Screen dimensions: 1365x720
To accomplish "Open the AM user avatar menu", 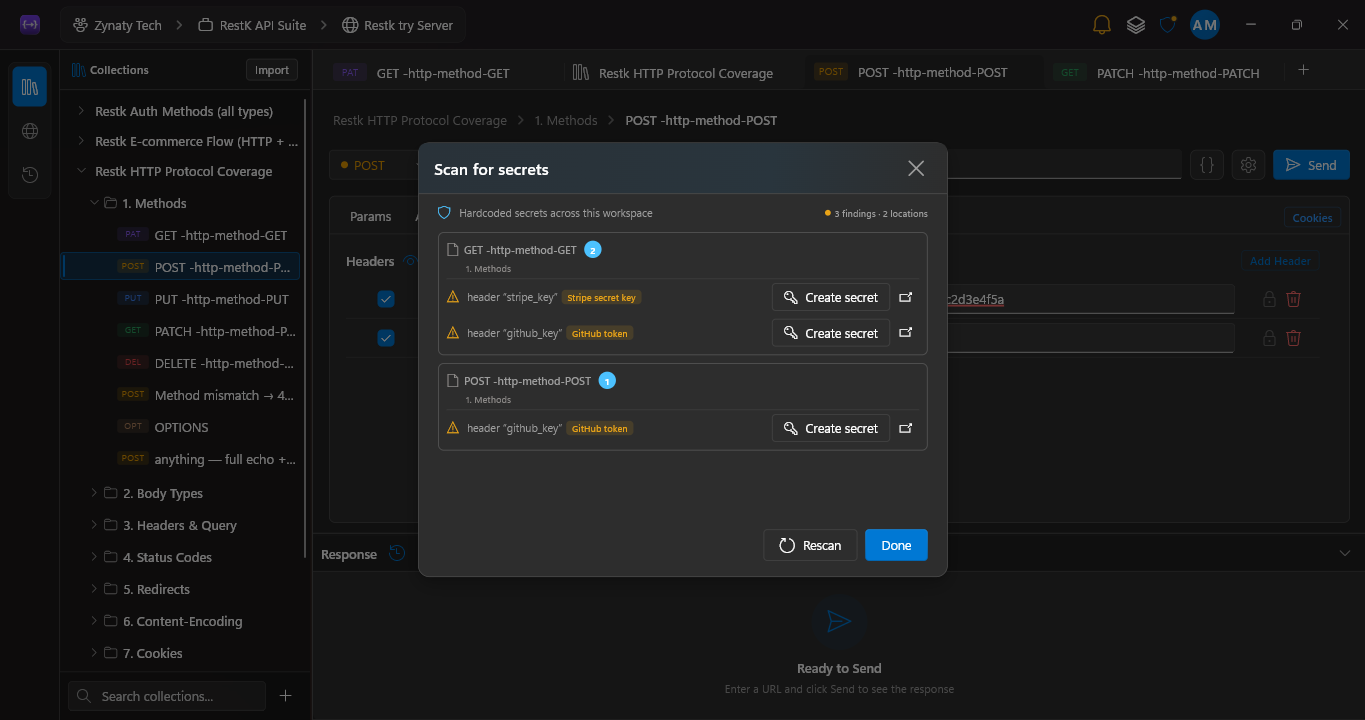I will tap(1205, 25).
